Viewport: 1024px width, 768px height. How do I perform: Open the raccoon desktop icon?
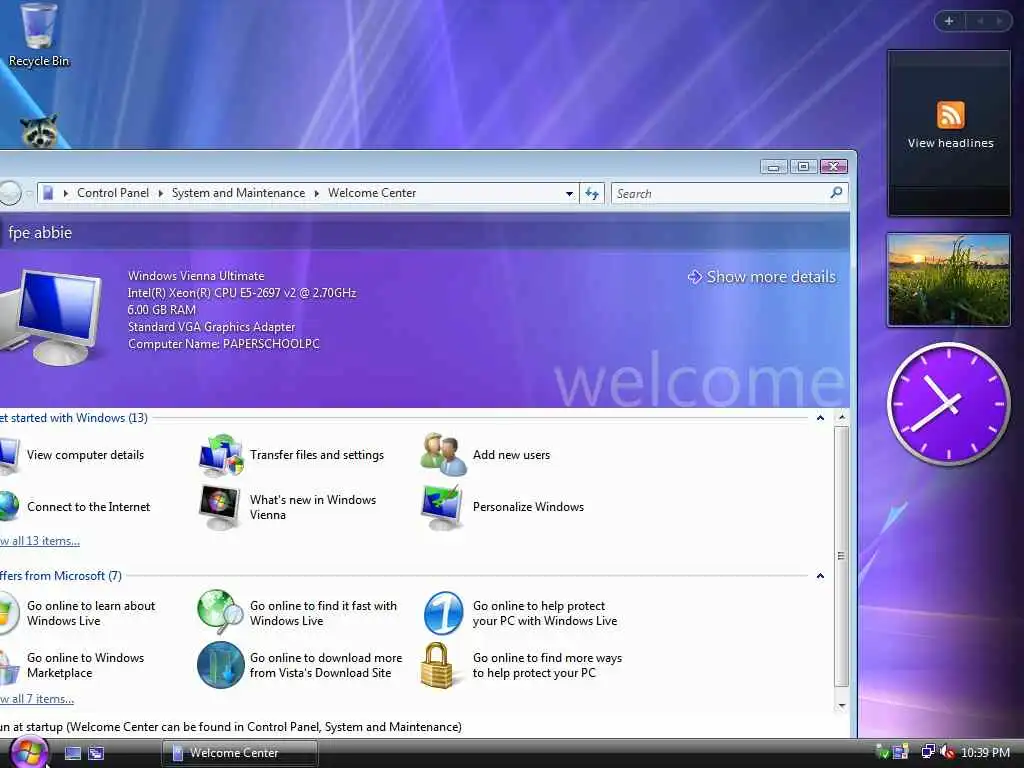click(39, 131)
